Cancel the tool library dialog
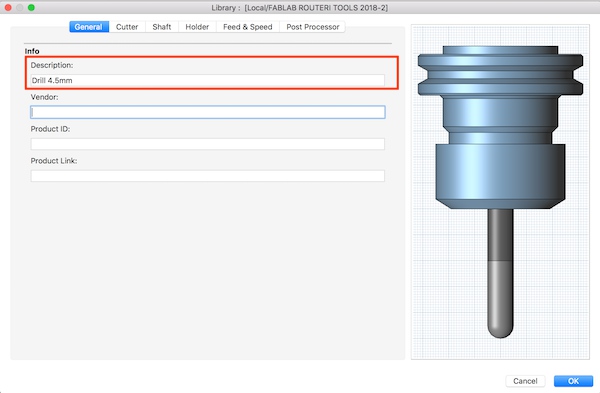The width and height of the screenshot is (600, 393). pyautogui.click(x=525, y=381)
